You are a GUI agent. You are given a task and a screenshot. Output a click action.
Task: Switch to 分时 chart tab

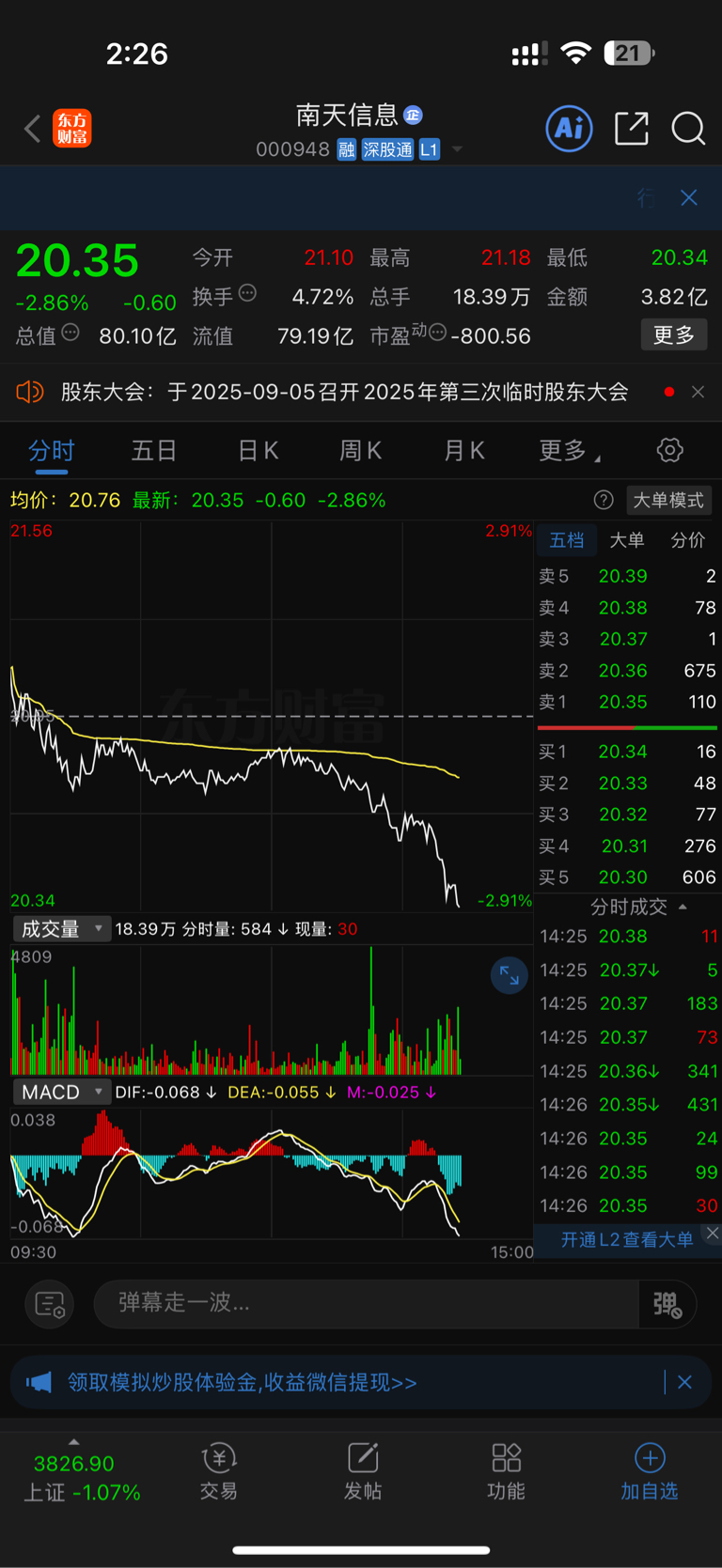(52, 451)
